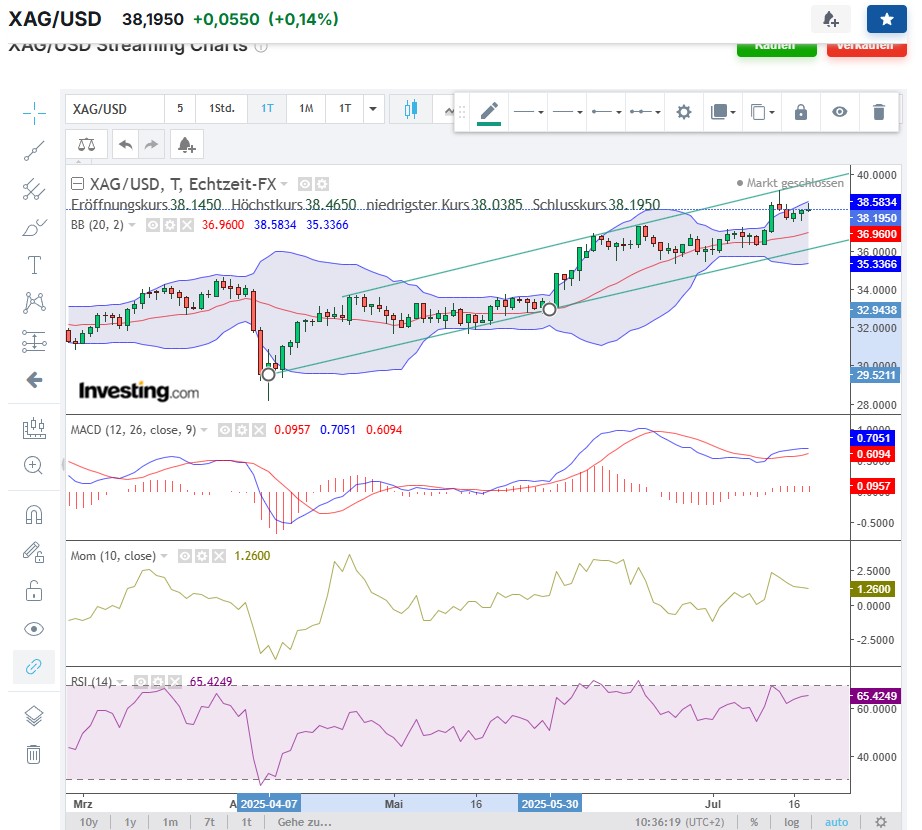Redo the chart action
This screenshot has height=830, width=922.
point(151,145)
